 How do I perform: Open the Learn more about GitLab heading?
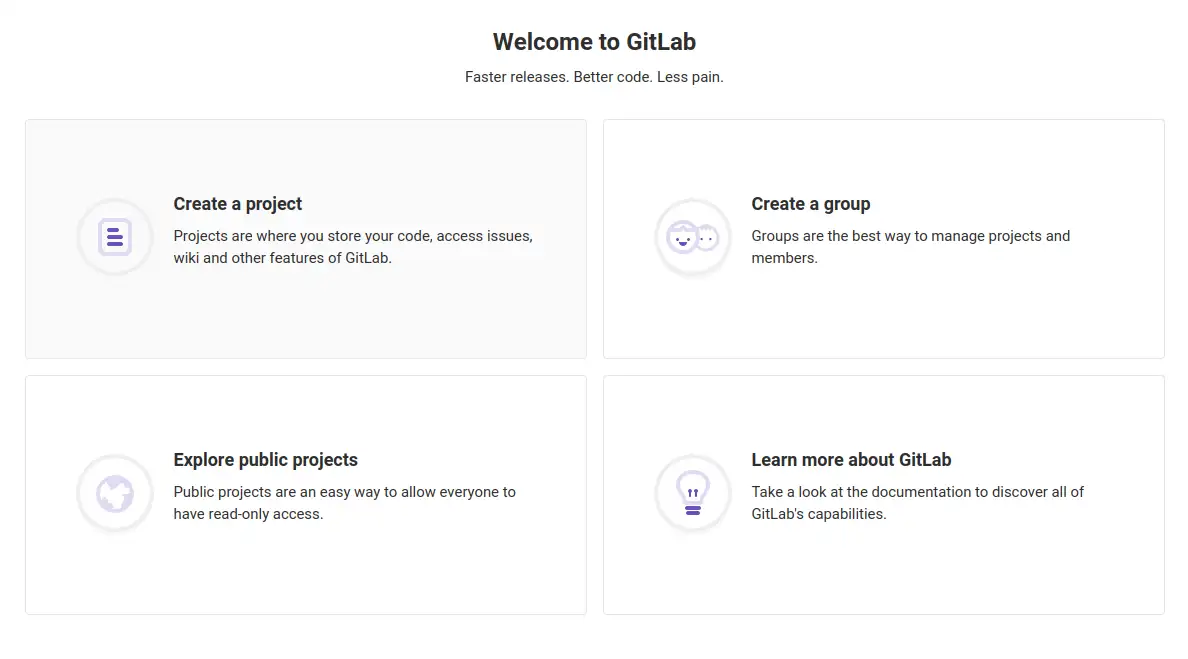pyautogui.click(x=851, y=460)
